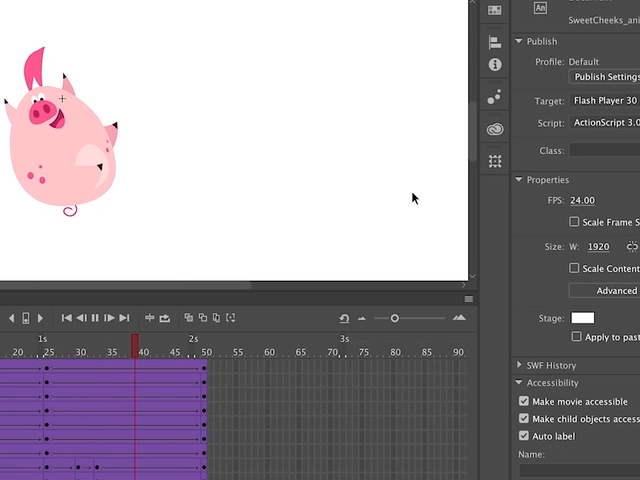Viewport: 640px width, 480px height.
Task: Open the Swatches panel icon
Action: (x=495, y=11)
